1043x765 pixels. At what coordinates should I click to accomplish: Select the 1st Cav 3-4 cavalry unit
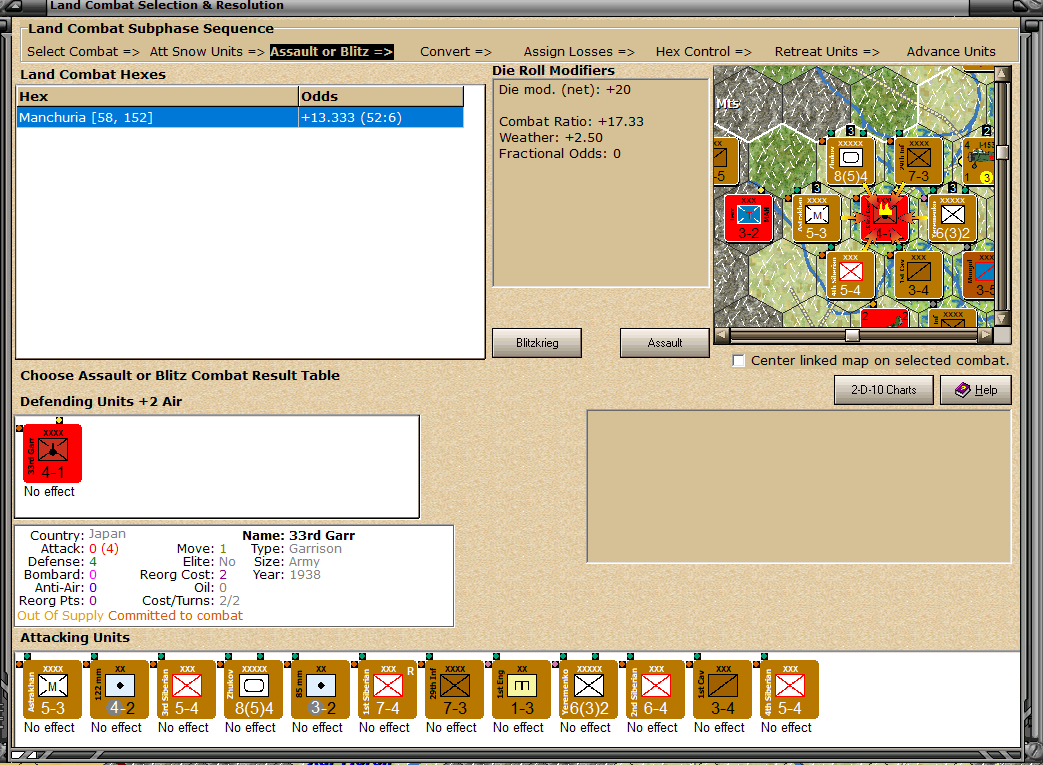click(x=722, y=689)
